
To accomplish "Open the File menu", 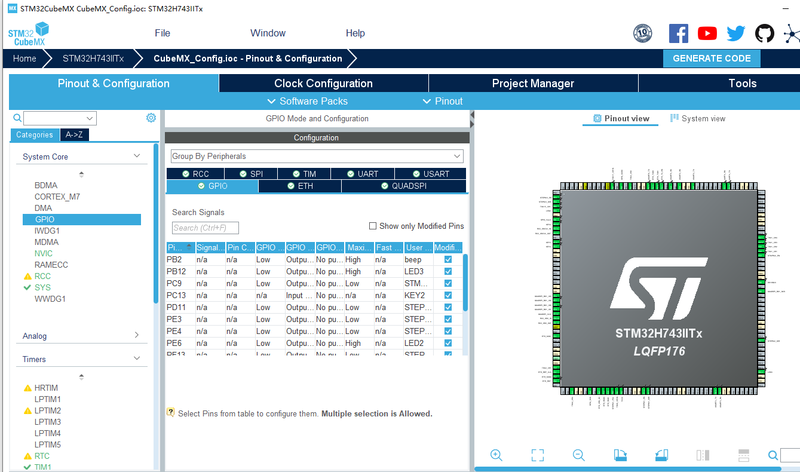I will tap(162, 33).
